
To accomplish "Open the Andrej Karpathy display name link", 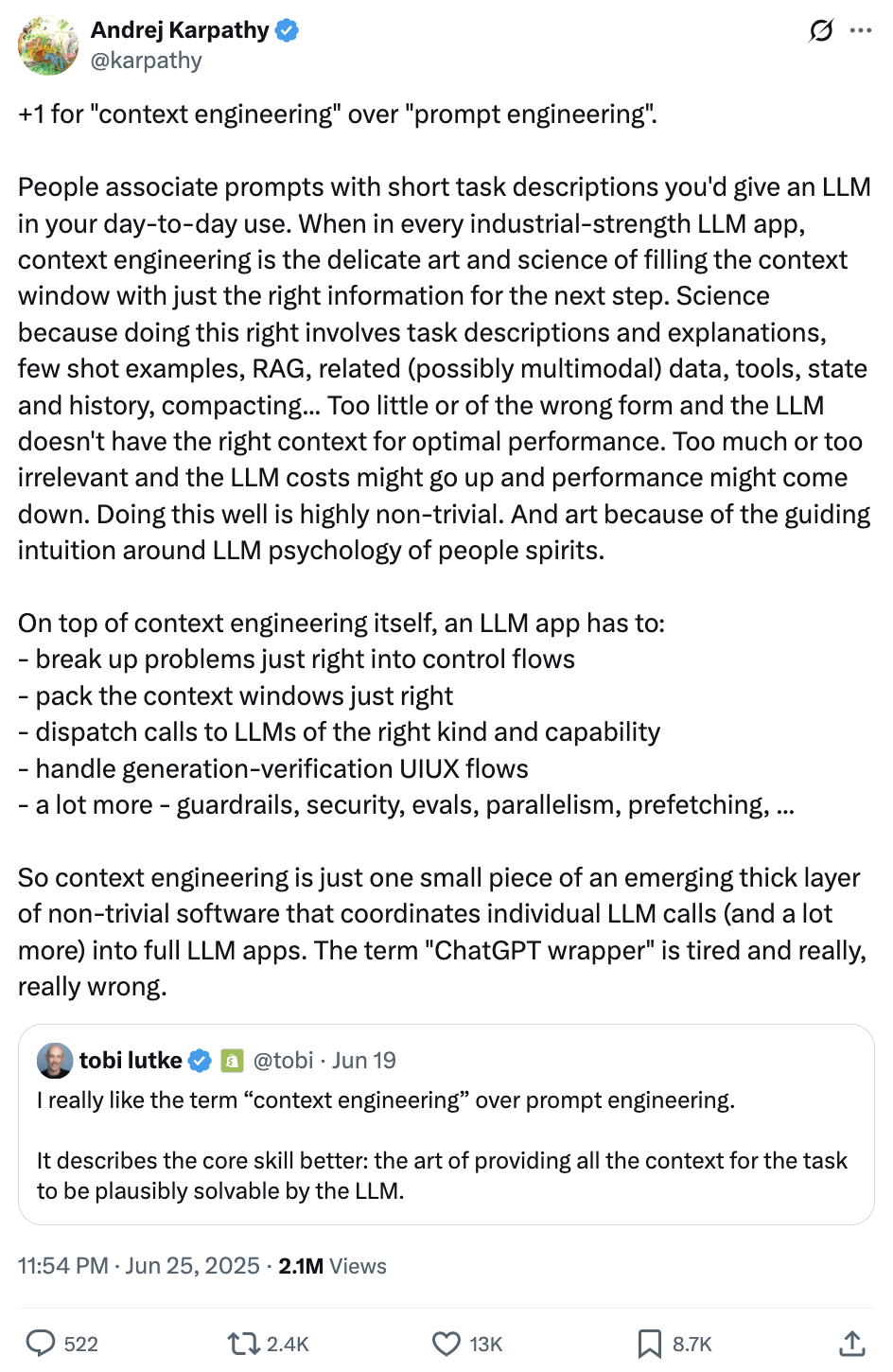I will [x=180, y=30].
